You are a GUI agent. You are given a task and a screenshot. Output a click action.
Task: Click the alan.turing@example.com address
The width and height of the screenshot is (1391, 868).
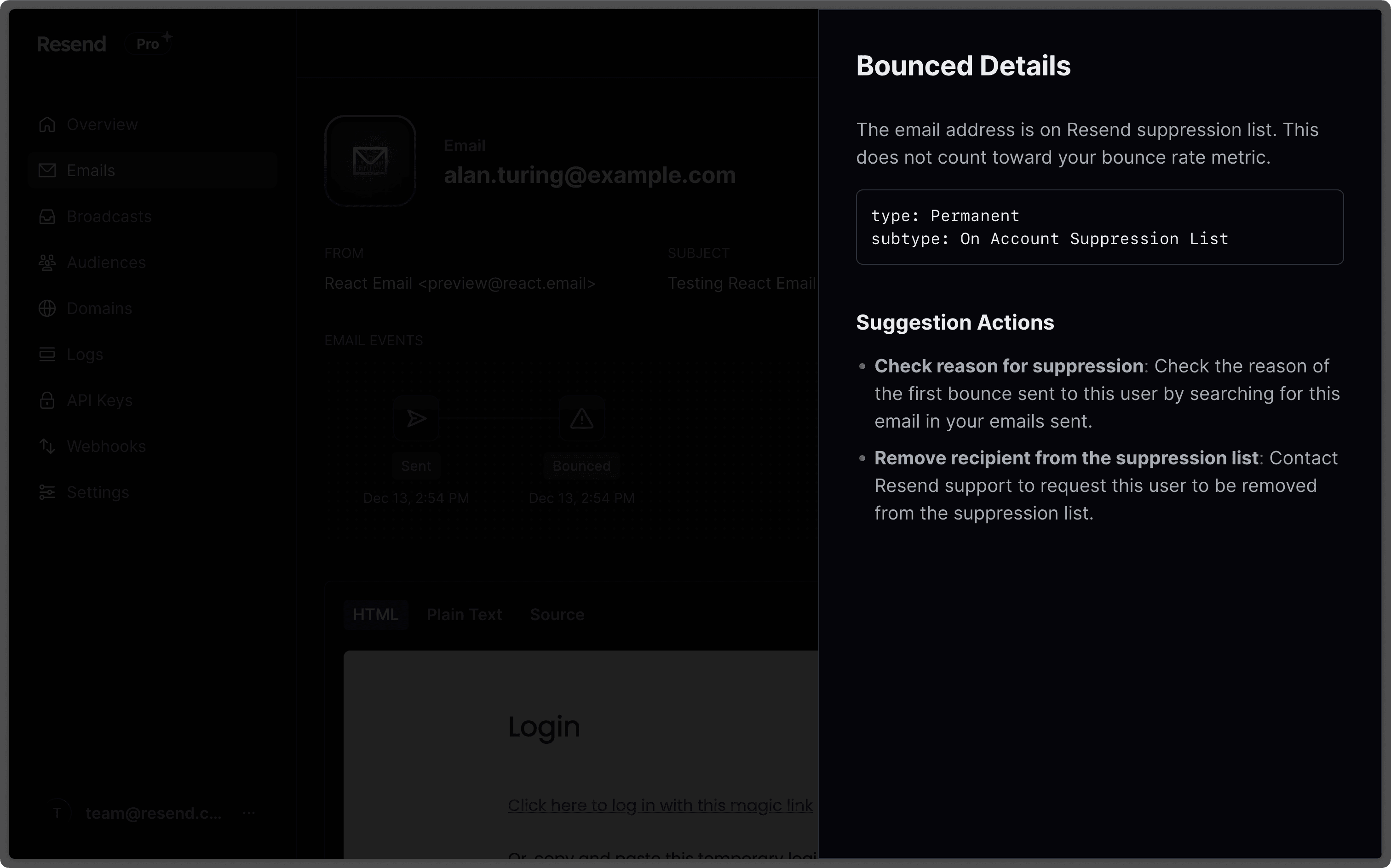coord(590,175)
